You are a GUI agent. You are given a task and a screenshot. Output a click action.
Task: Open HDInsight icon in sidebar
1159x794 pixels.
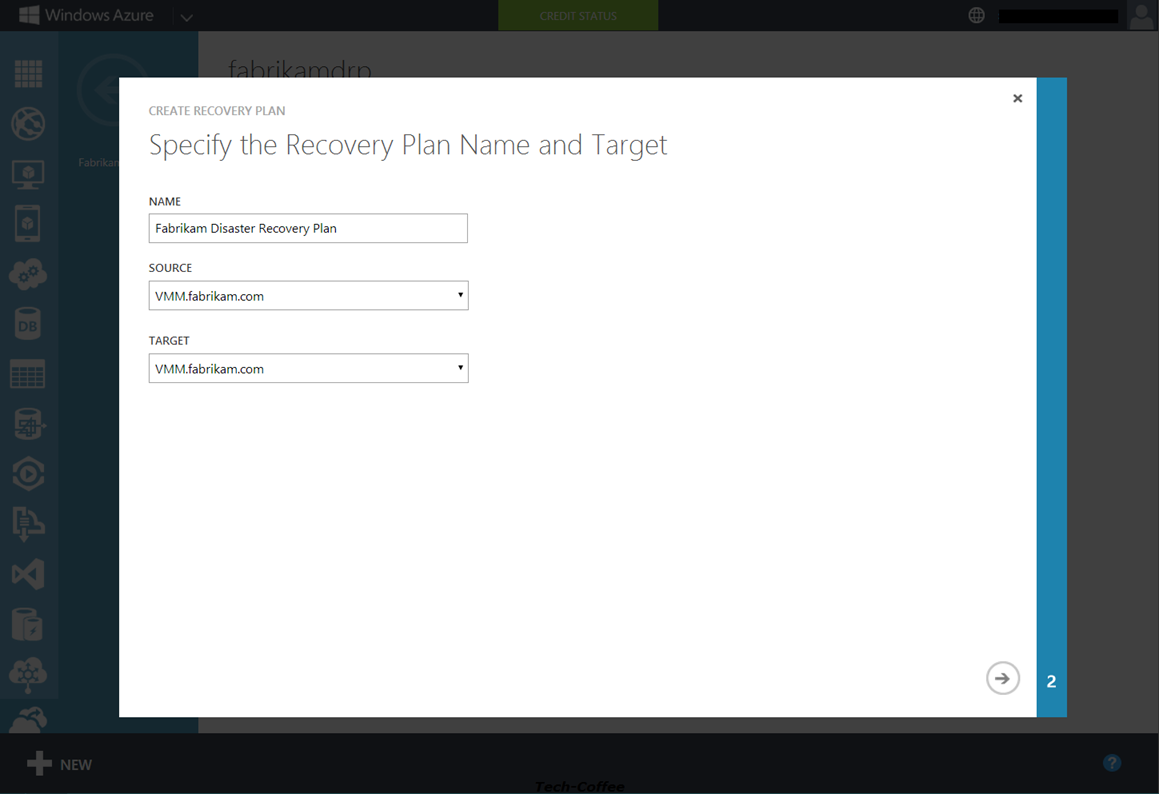click(x=29, y=424)
